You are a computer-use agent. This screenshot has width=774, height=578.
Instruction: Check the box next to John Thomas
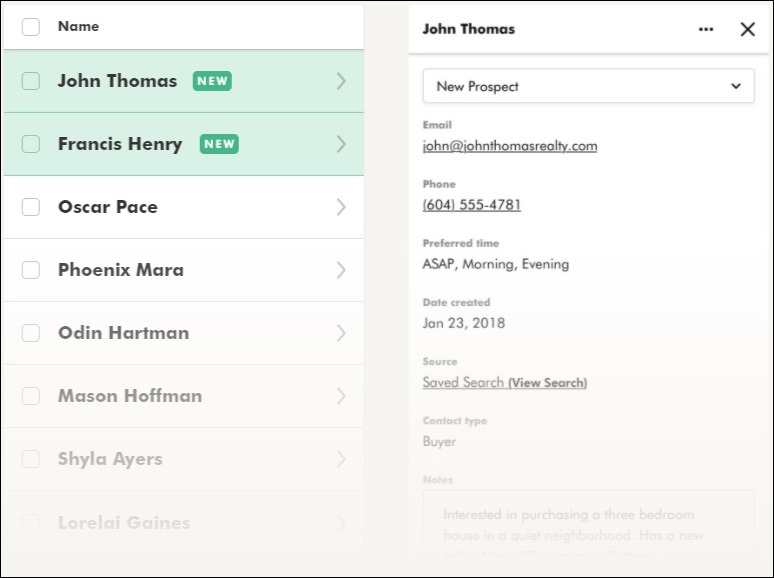31,81
